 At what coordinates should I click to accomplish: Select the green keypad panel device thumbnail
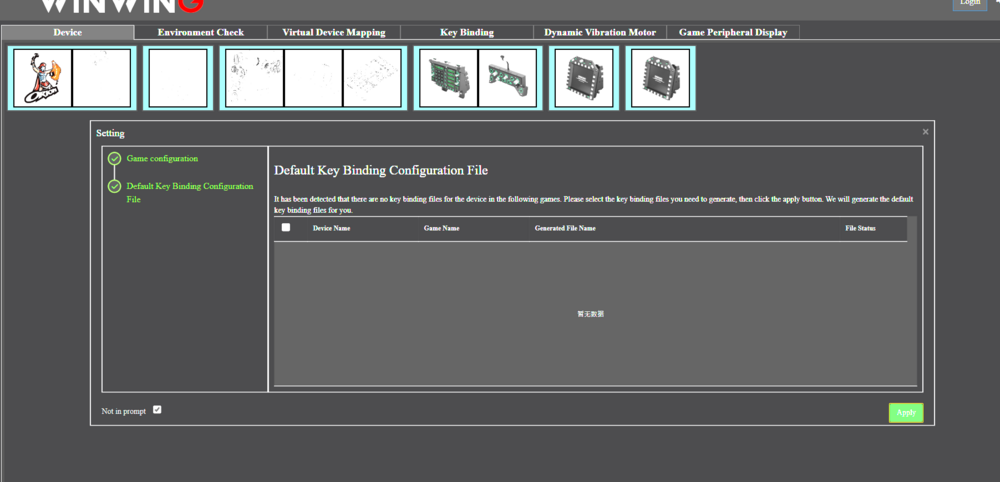(x=449, y=78)
